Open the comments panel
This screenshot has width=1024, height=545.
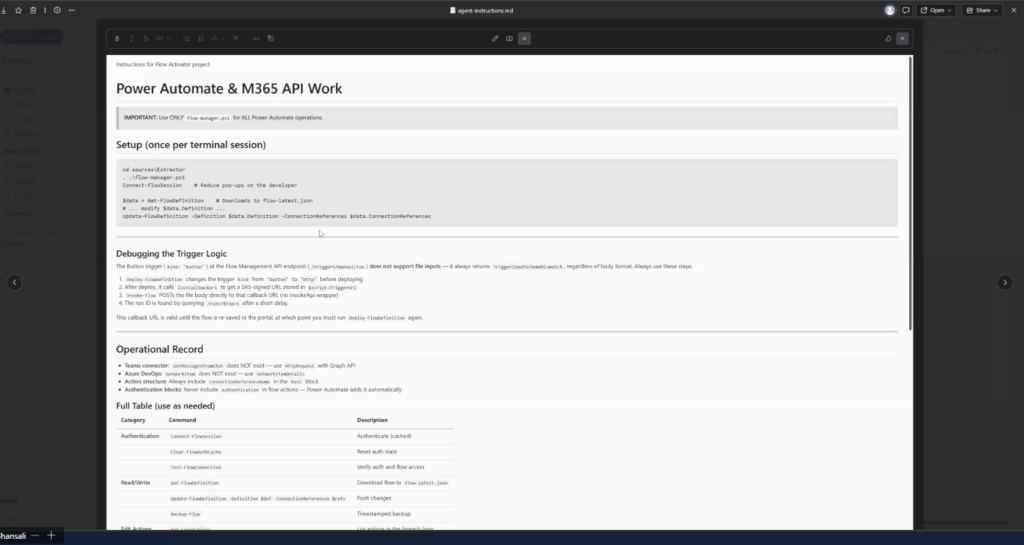pyautogui.click(x=906, y=10)
